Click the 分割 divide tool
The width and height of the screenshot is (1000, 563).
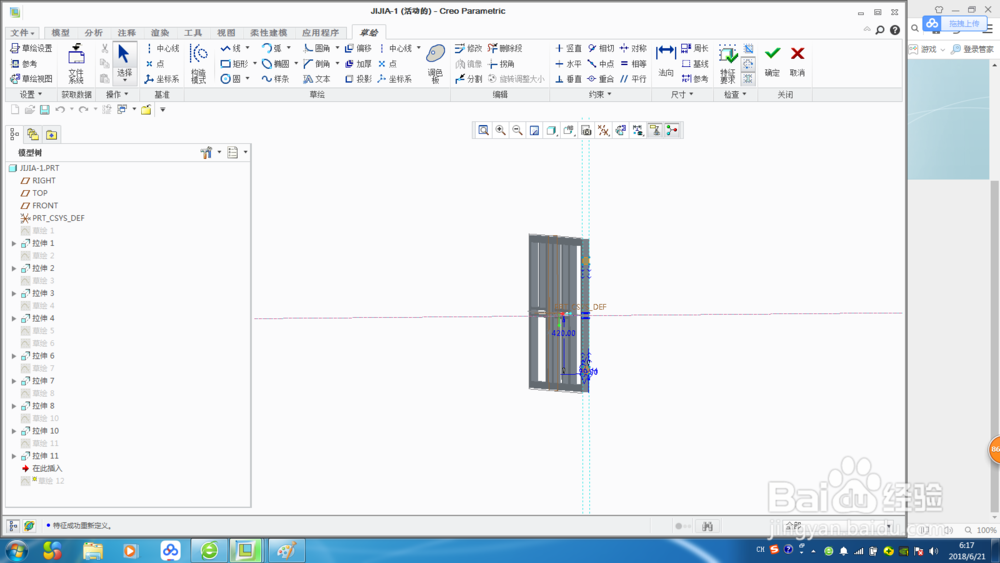click(469, 79)
